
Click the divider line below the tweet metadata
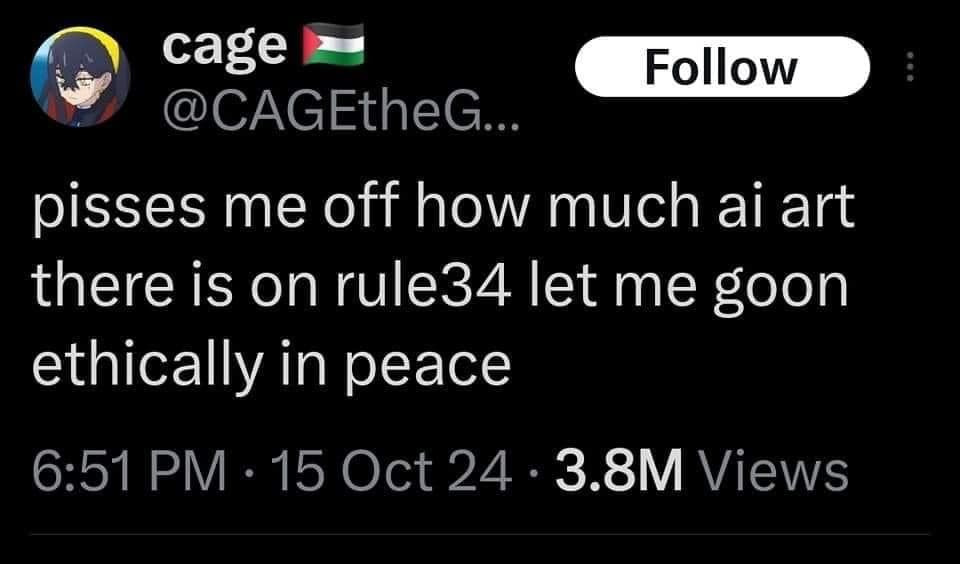pyautogui.click(x=480, y=533)
